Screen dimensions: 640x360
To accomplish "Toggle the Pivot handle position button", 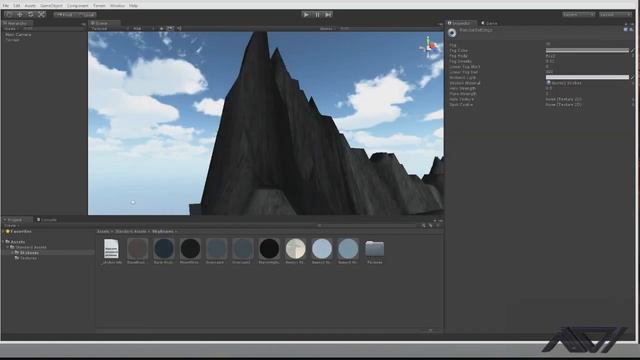I will [x=64, y=15].
